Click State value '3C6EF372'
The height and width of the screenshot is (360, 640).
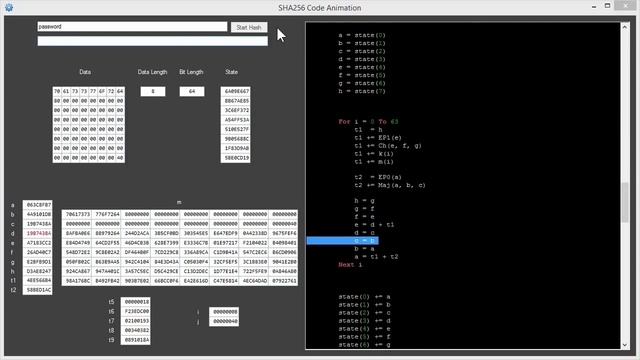pos(236,110)
